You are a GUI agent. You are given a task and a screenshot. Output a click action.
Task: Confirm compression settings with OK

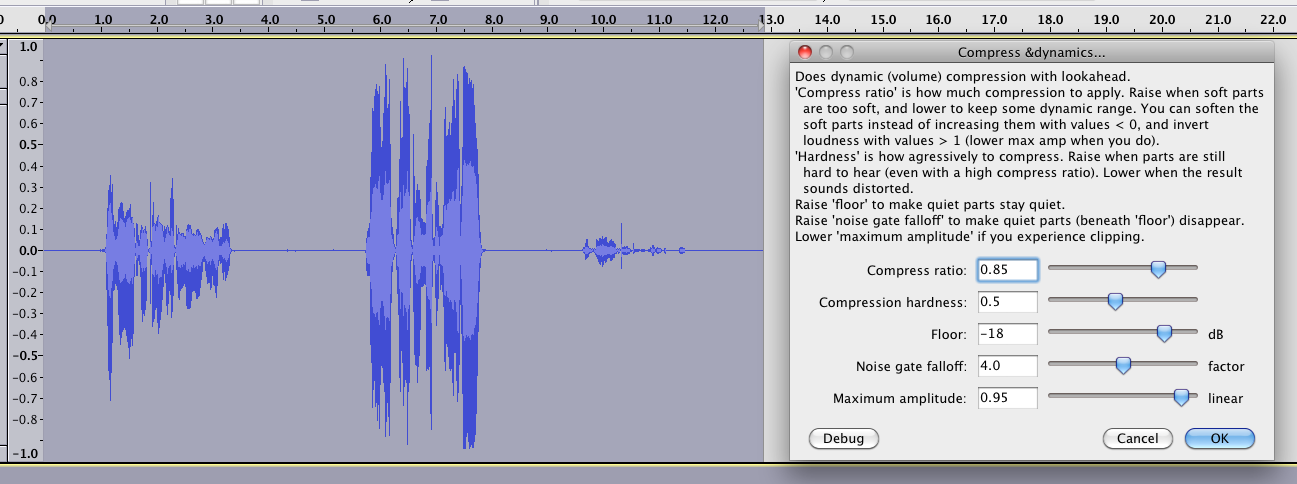click(x=1219, y=438)
